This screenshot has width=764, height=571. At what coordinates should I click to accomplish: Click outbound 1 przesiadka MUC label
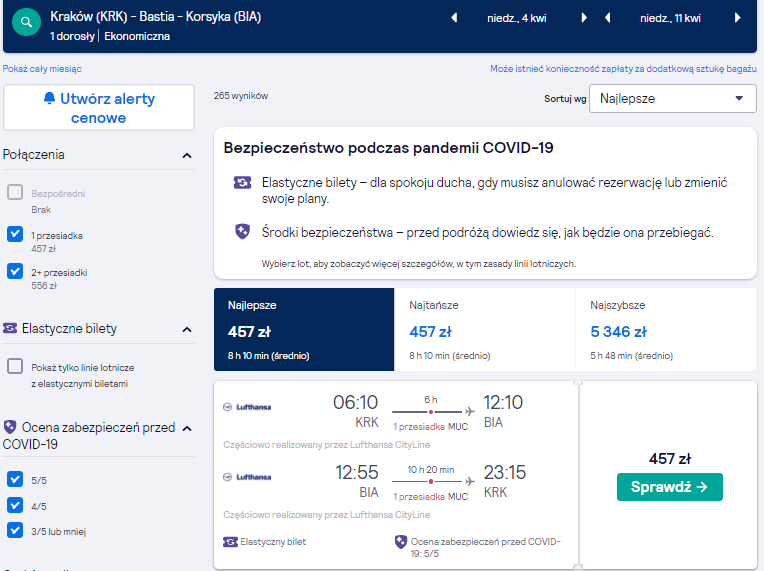click(x=431, y=427)
